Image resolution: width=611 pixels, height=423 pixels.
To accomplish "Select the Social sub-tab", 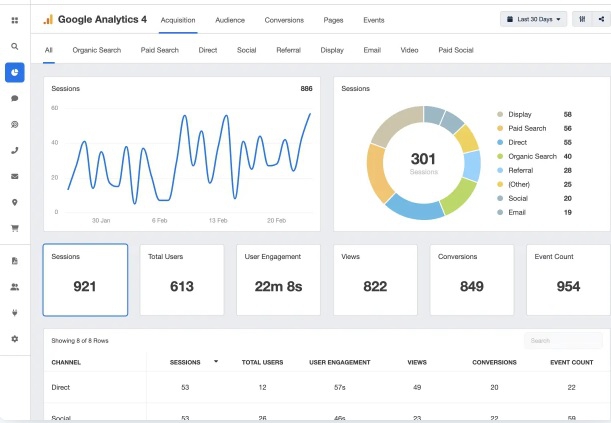I will 247,50.
